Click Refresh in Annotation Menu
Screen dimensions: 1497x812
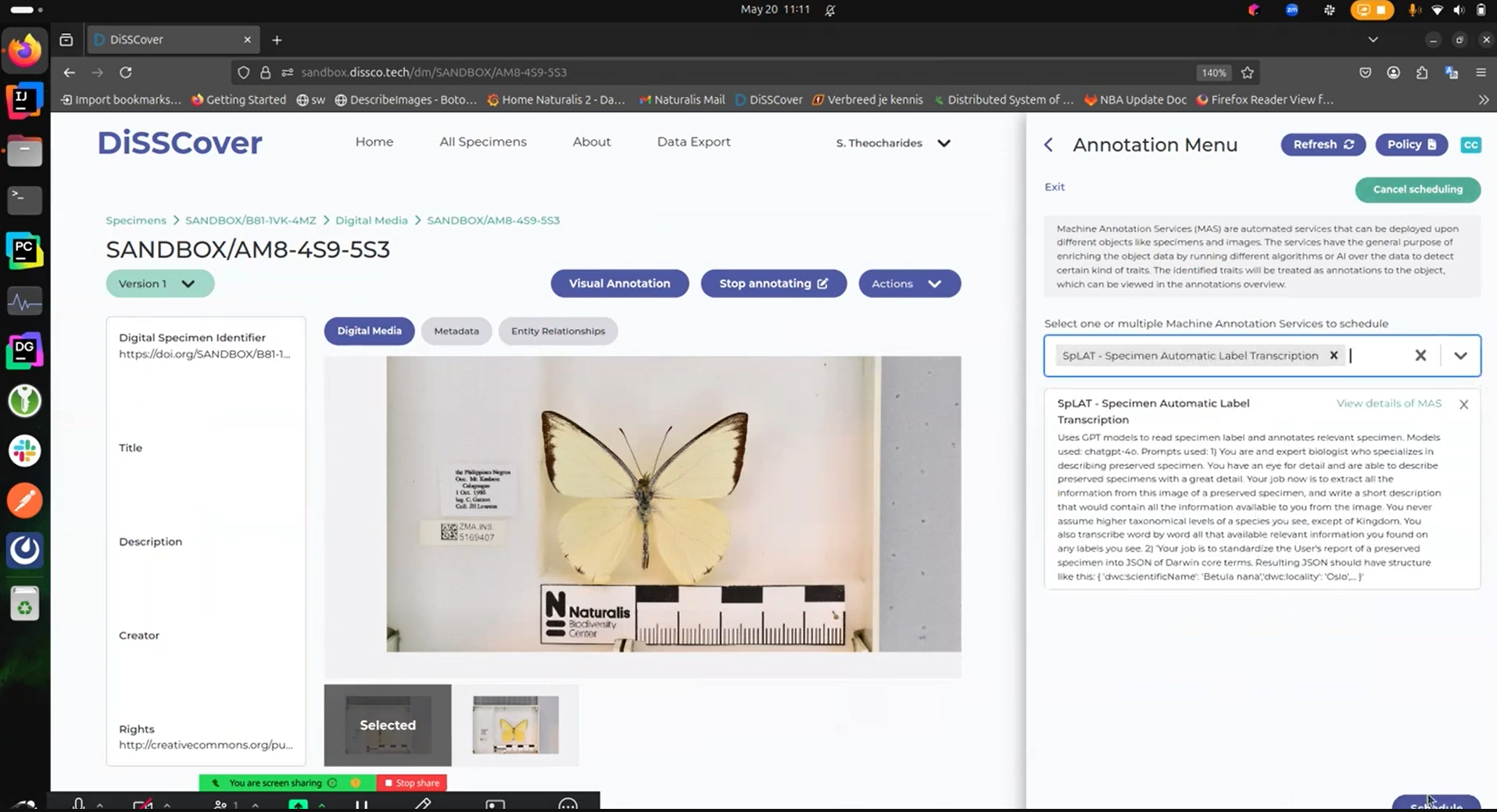[1323, 145]
